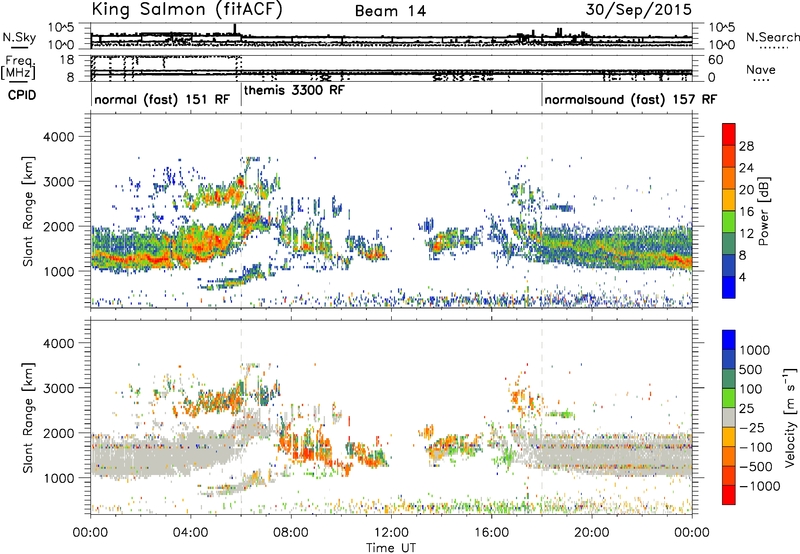Click the dashed 06:00 mode-change line in the power panel
Screen dimensions: 800x554
[241, 211]
